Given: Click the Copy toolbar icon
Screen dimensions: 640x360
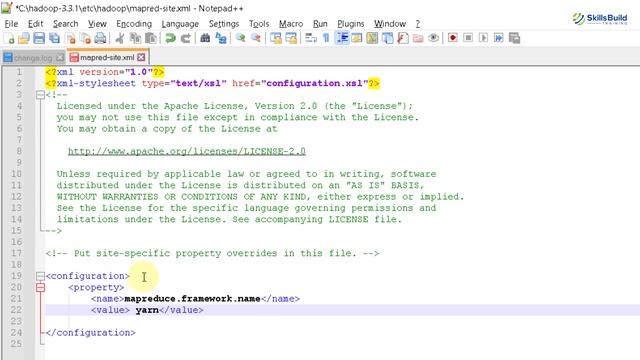Looking at the screenshot, I should coord(135,38).
